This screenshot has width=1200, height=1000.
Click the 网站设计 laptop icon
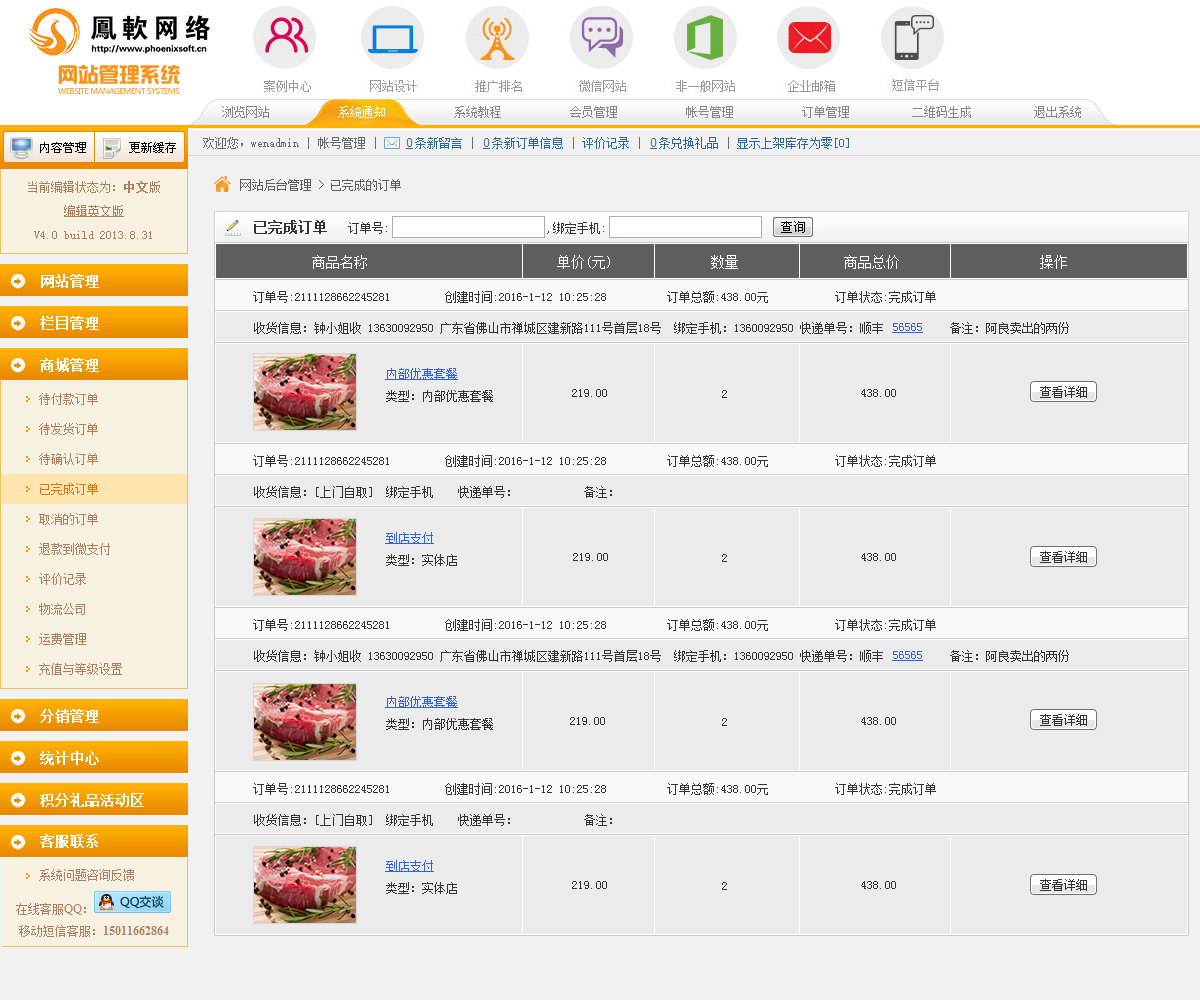coord(392,38)
